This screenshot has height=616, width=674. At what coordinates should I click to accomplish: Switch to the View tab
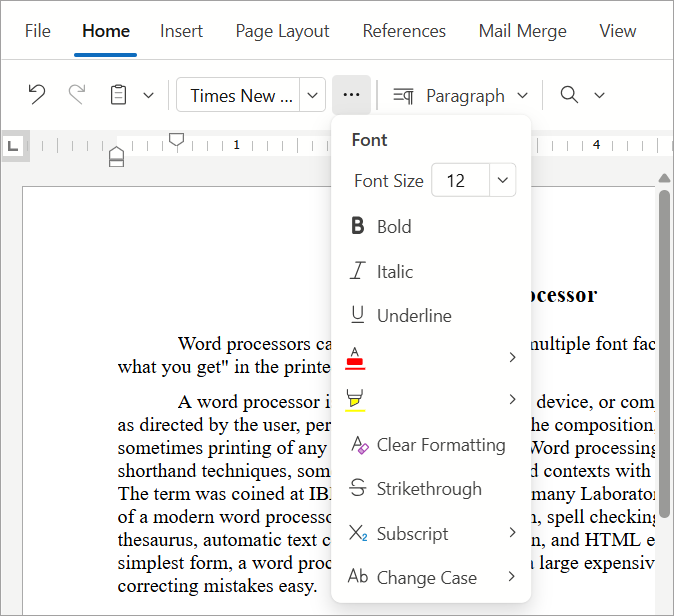(x=618, y=31)
